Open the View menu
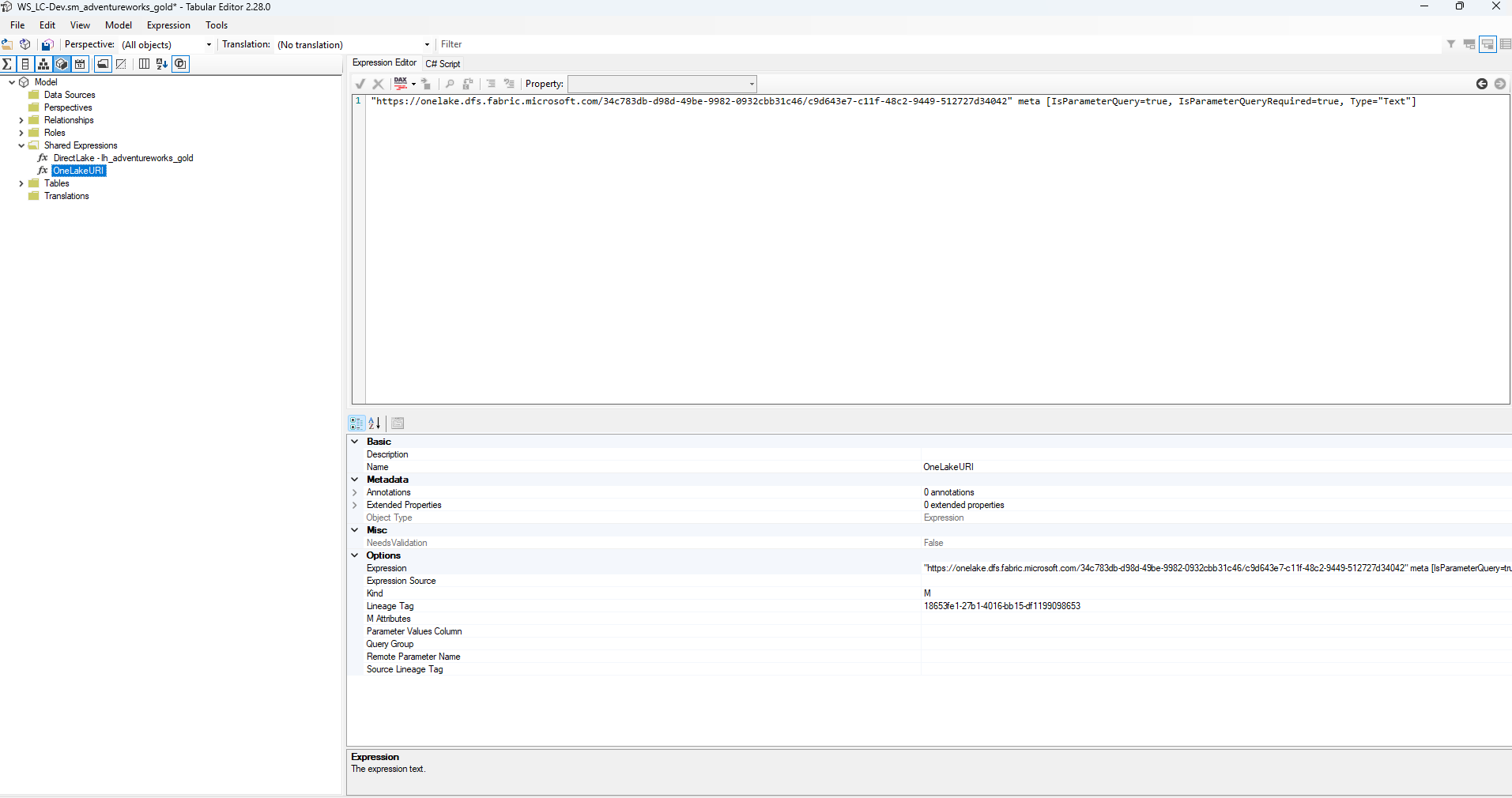Image resolution: width=1512 pixels, height=798 pixels. click(x=80, y=25)
